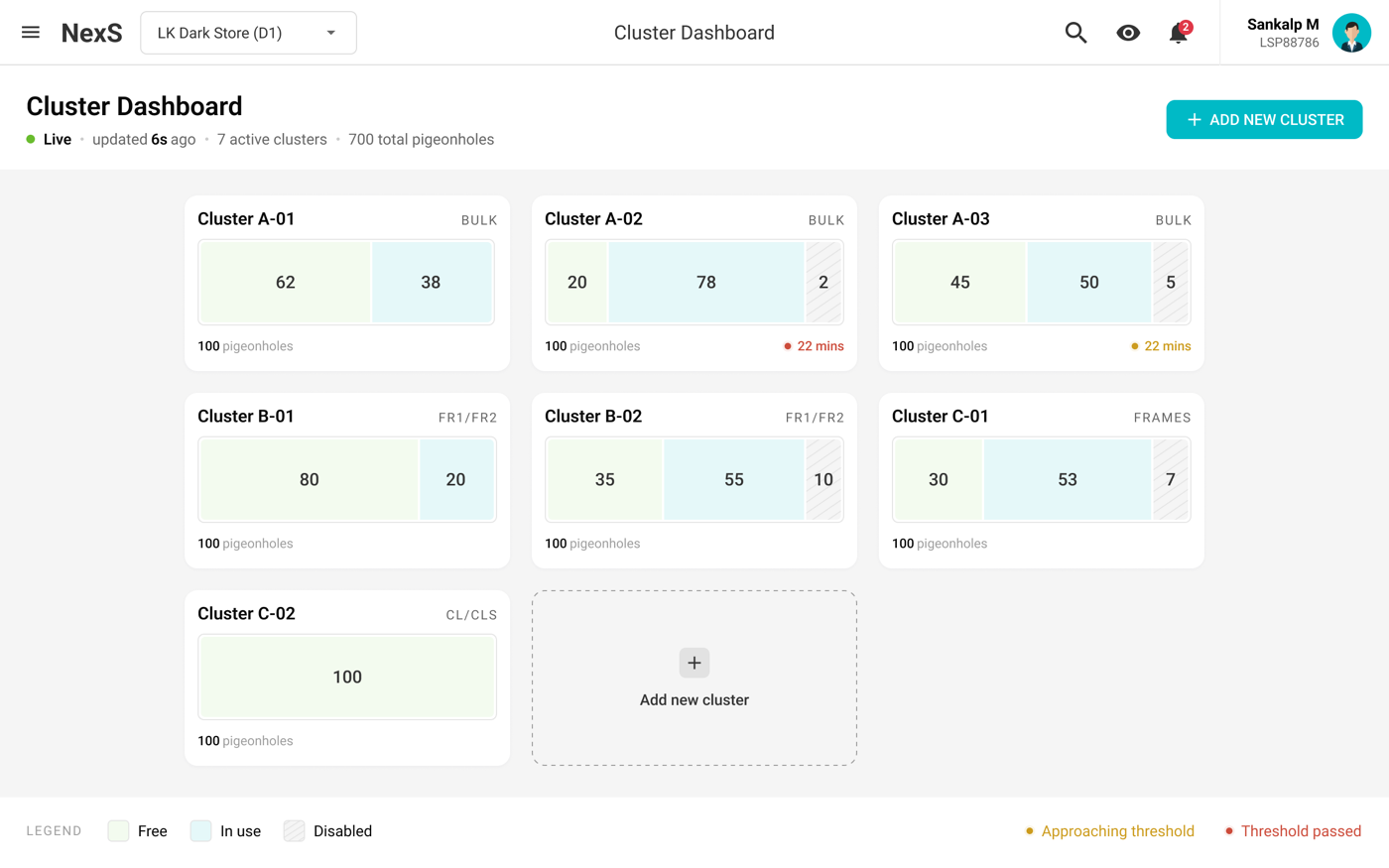Click the disabled segment 10 in Cluster B-02
Screen dimensions: 1389x868
pyautogui.click(x=823, y=479)
